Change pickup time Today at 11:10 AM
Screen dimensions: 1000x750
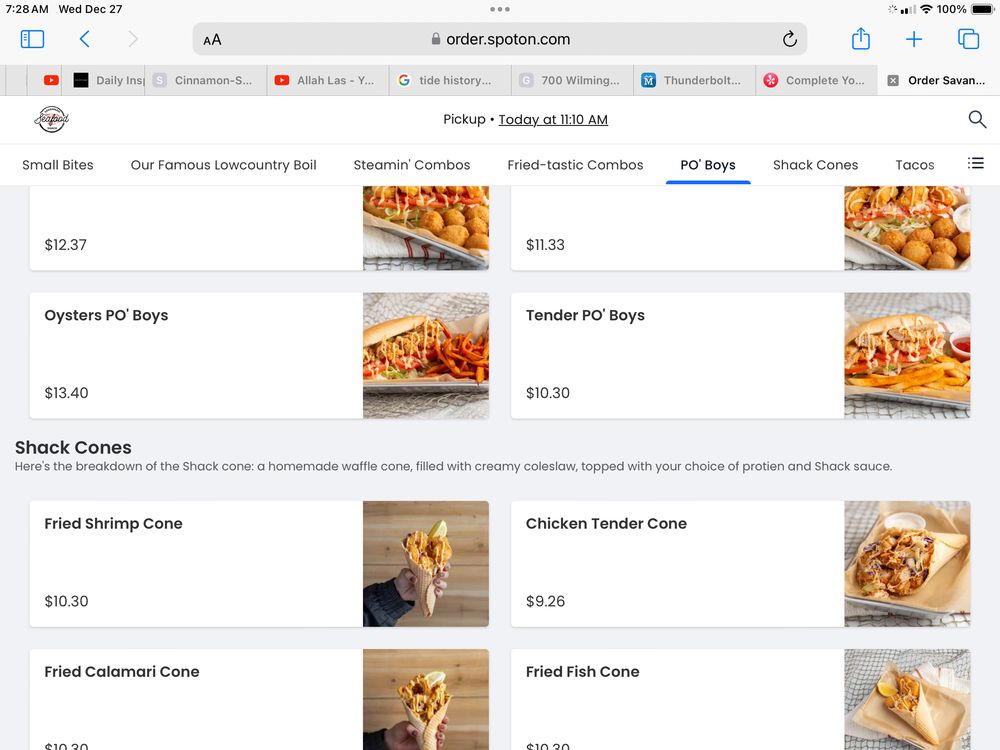point(553,119)
